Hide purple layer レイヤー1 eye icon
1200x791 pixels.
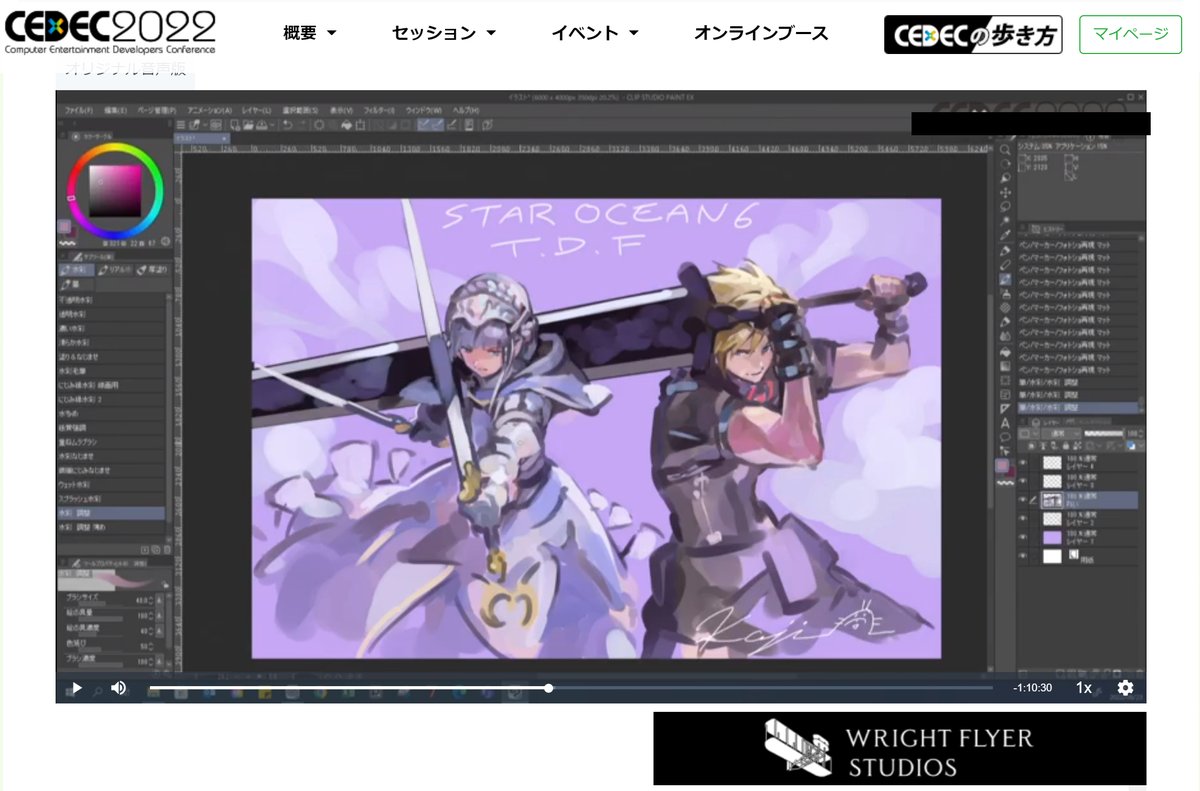tap(1022, 537)
